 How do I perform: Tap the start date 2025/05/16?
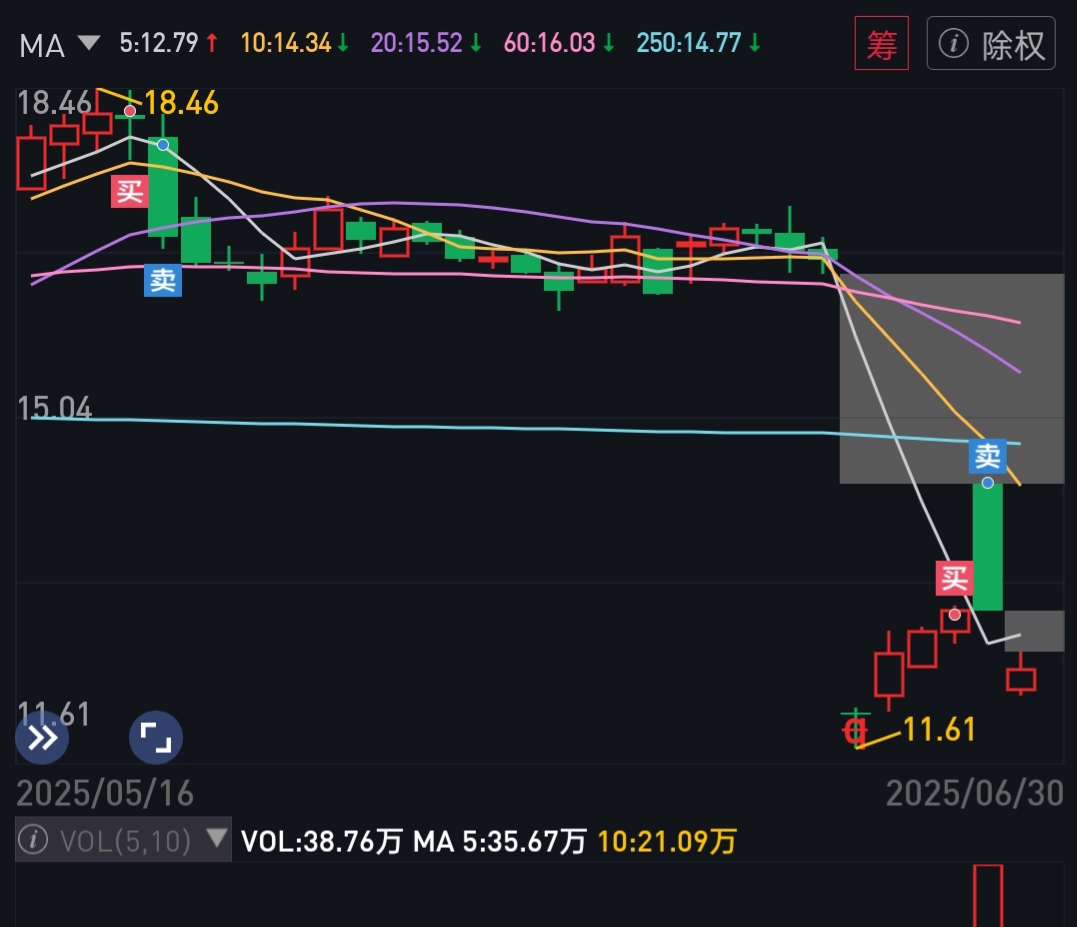(x=105, y=794)
